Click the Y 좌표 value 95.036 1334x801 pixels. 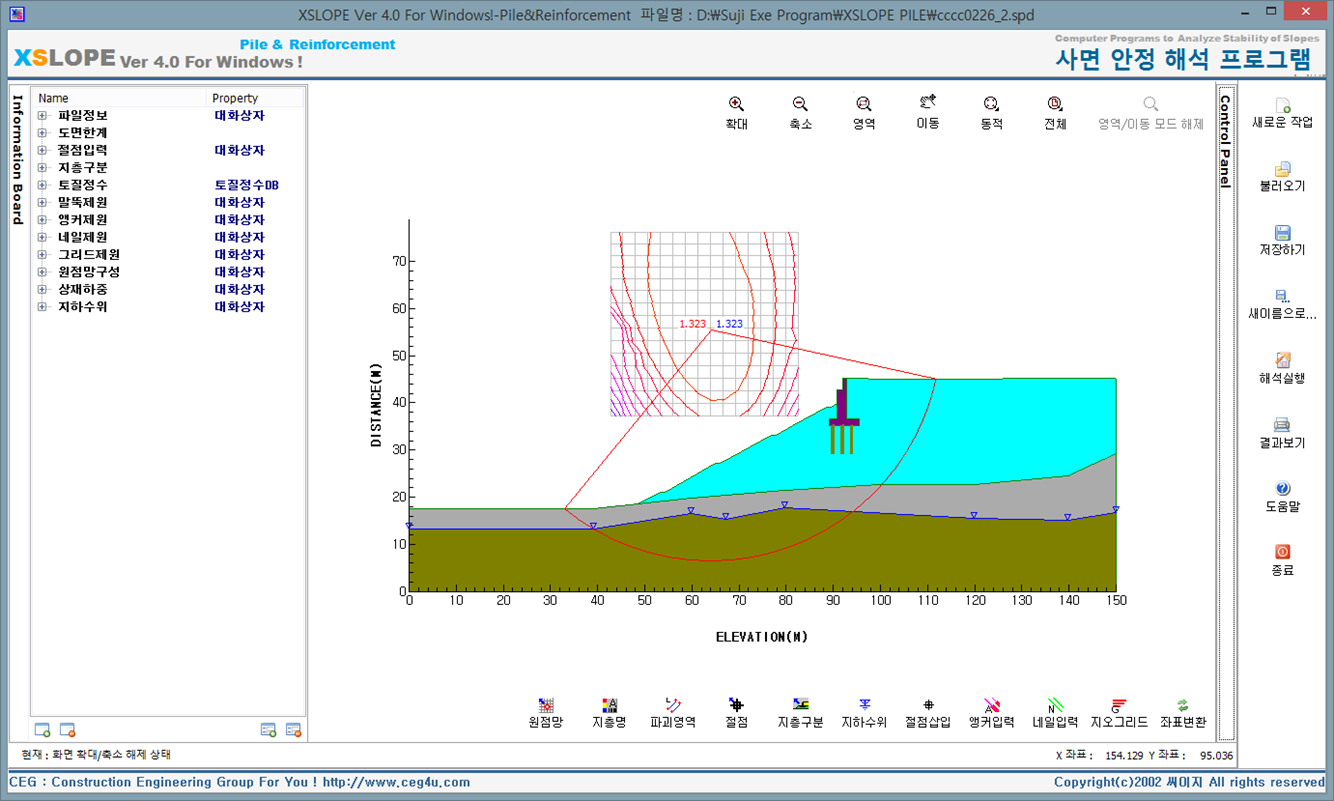point(1216,756)
